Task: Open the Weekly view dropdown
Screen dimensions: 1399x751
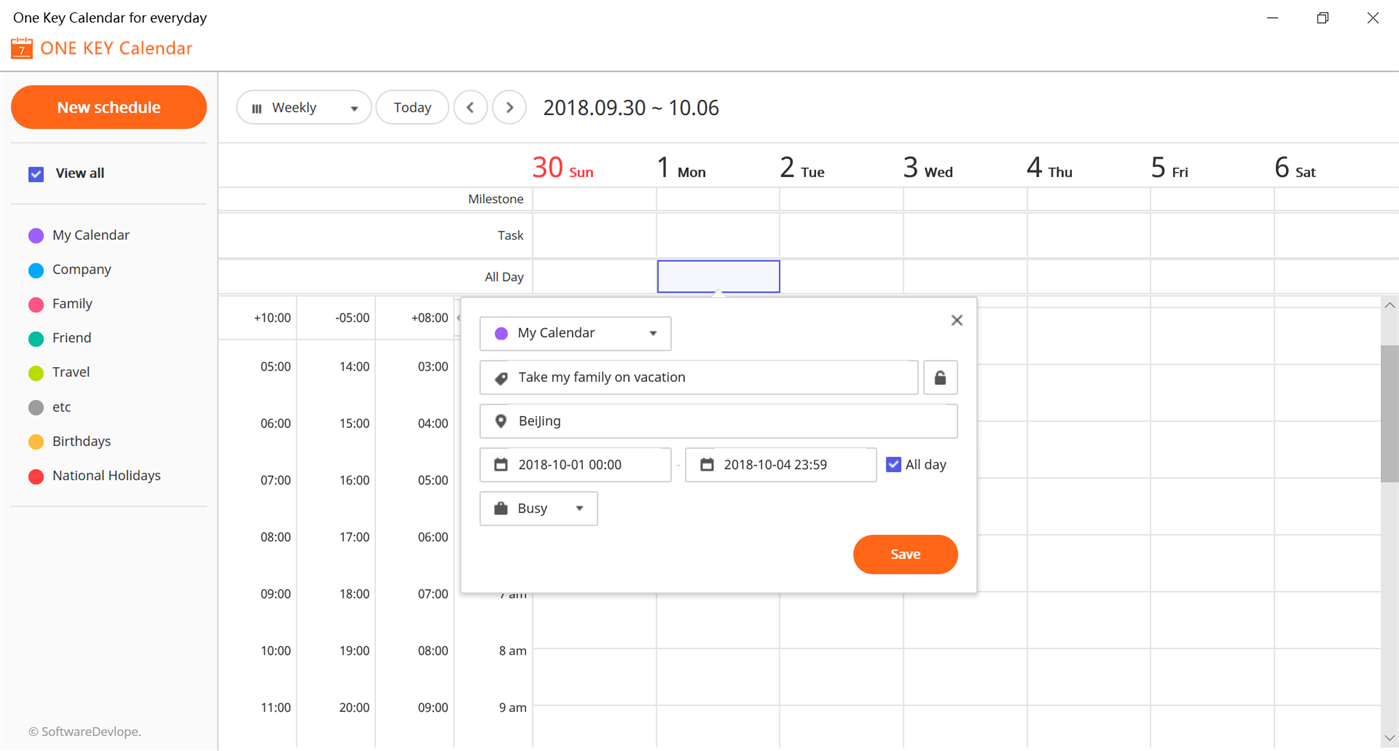Action: coord(354,107)
